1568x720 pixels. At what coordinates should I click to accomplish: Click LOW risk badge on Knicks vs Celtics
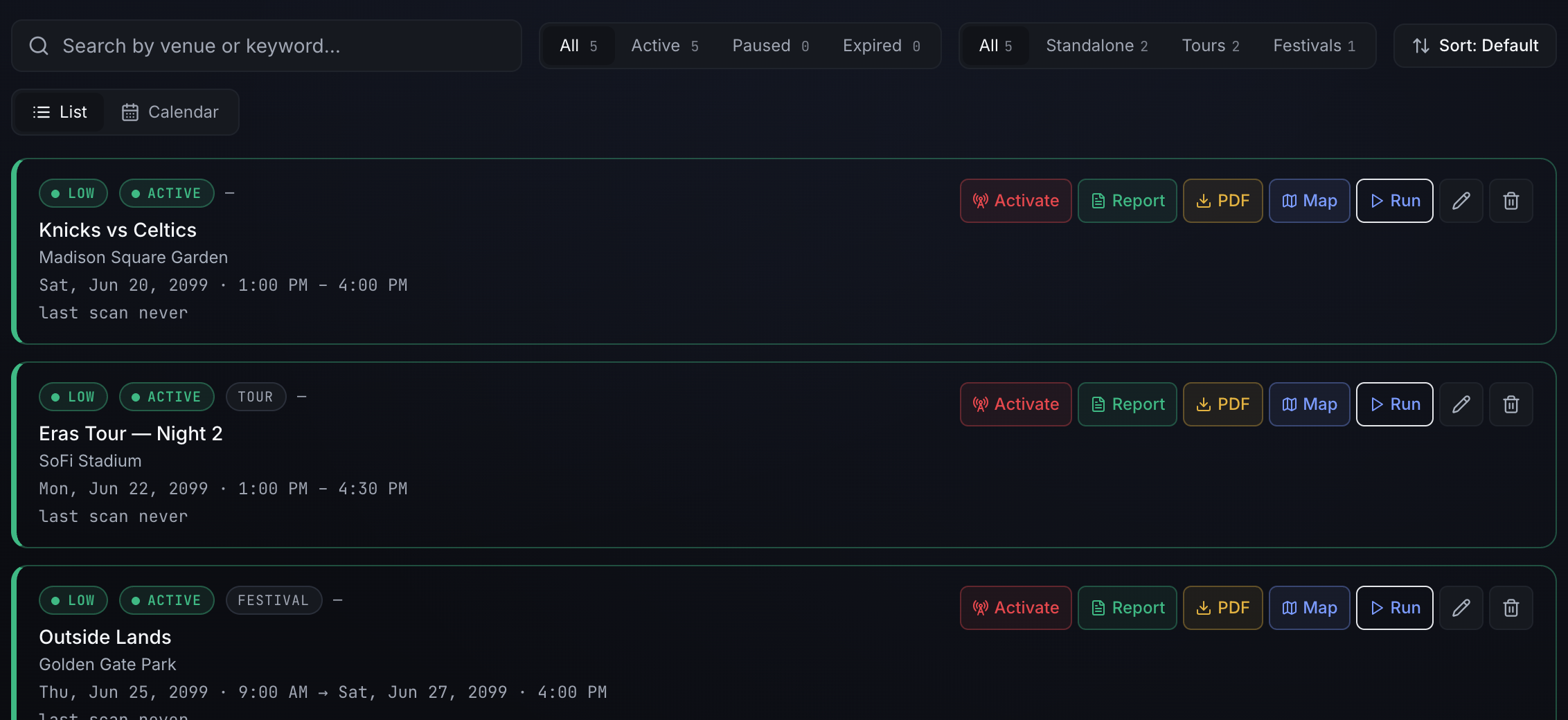click(x=73, y=193)
